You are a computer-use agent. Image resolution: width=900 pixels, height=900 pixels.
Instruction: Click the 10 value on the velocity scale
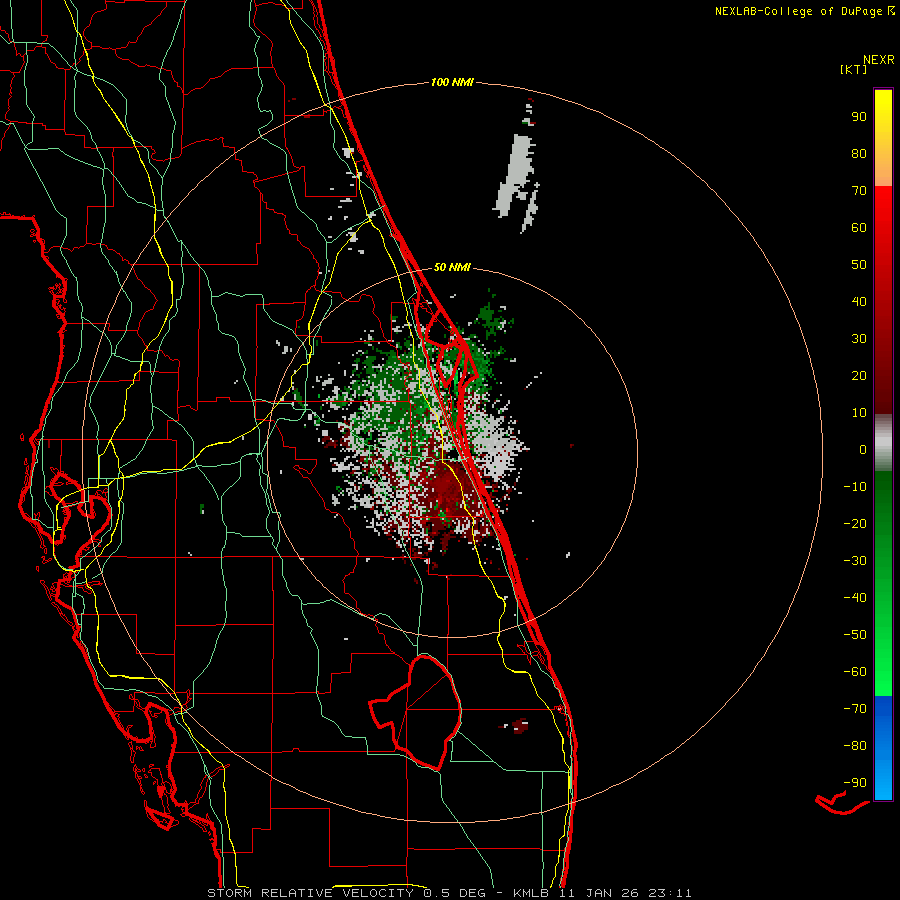click(859, 413)
